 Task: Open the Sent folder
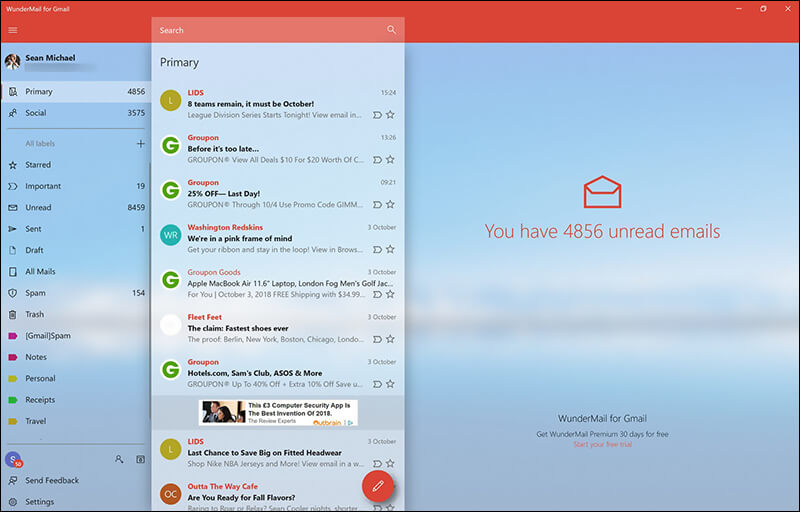[x=77, y=229]
